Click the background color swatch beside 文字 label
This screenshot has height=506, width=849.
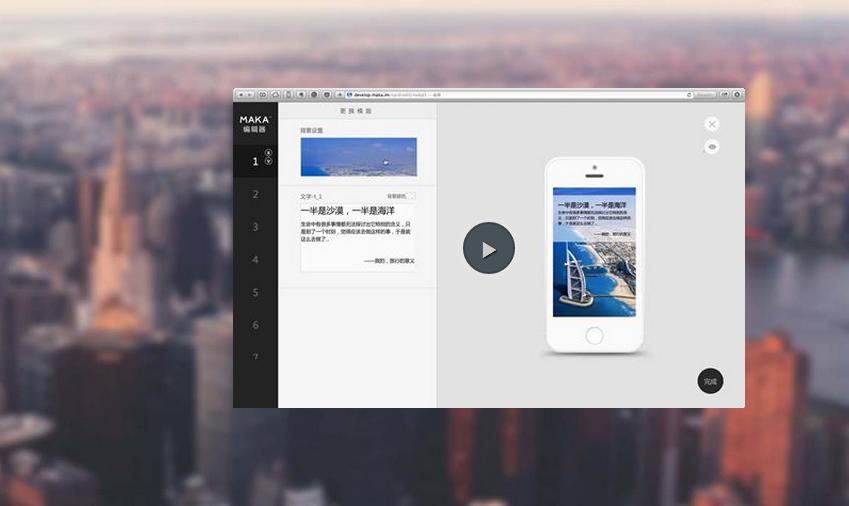411,196
